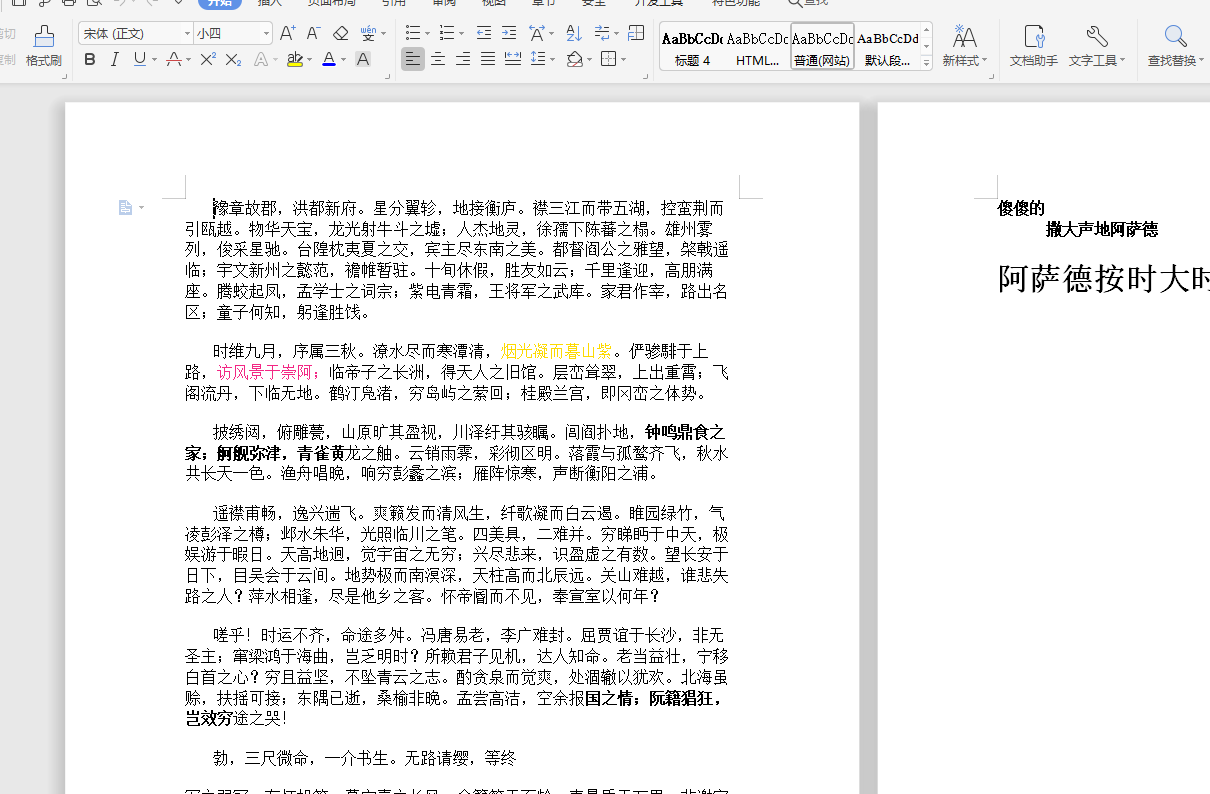1210x794 pixels.
Task: Open Text Tools (文字工具)
Action: [x=1097, y=47]
